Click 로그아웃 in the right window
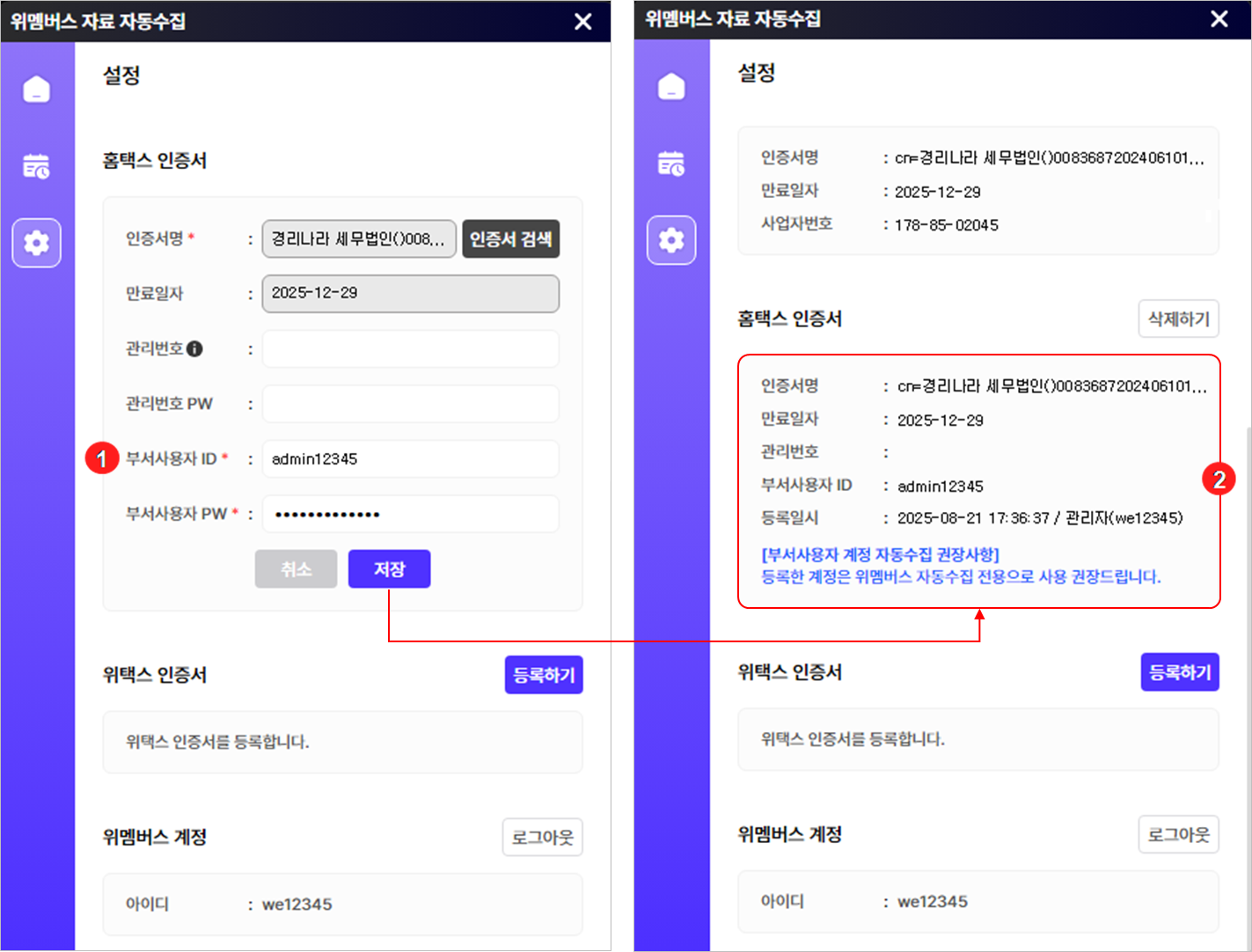The image size is (1252, 952). click(x=1179, y=834)
